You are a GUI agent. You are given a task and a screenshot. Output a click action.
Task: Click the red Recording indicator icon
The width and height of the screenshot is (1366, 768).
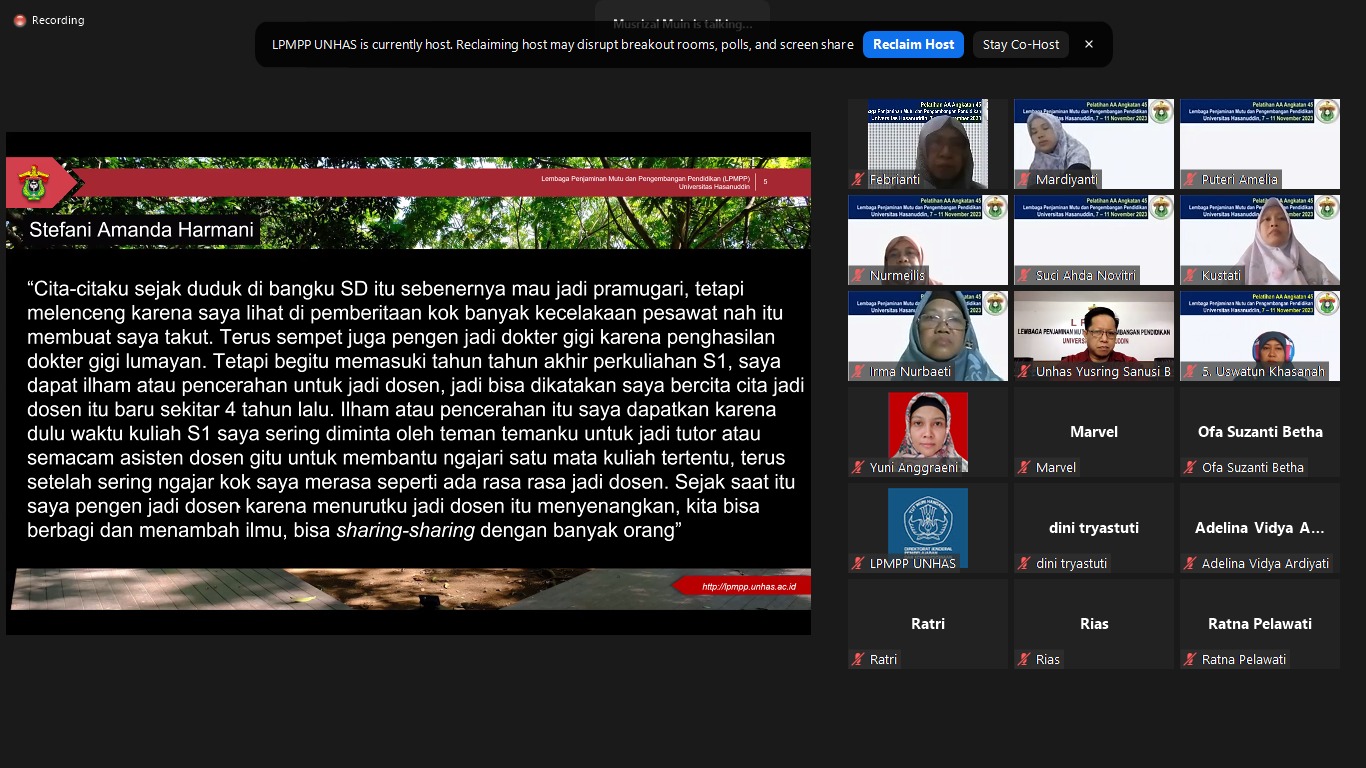coord(20,20)
